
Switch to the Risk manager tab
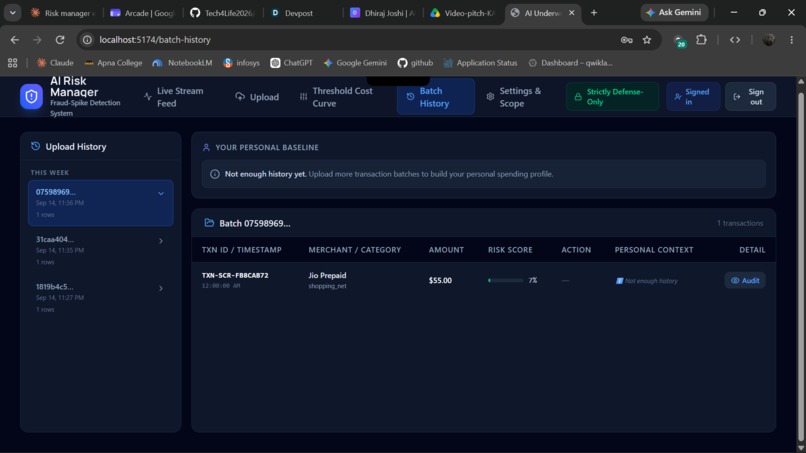click(x=62, y=13)
